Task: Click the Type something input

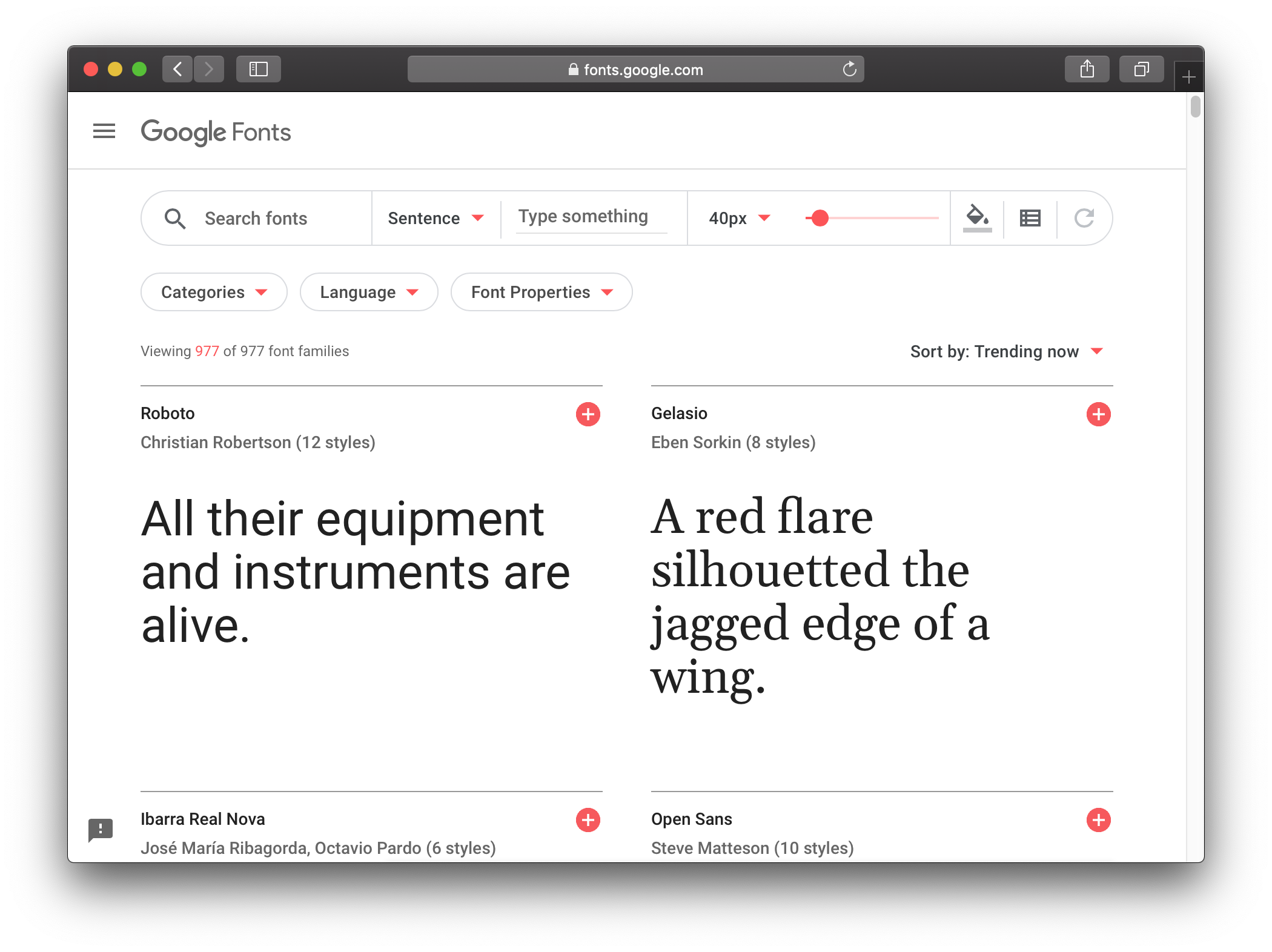Action: [591, 217]
